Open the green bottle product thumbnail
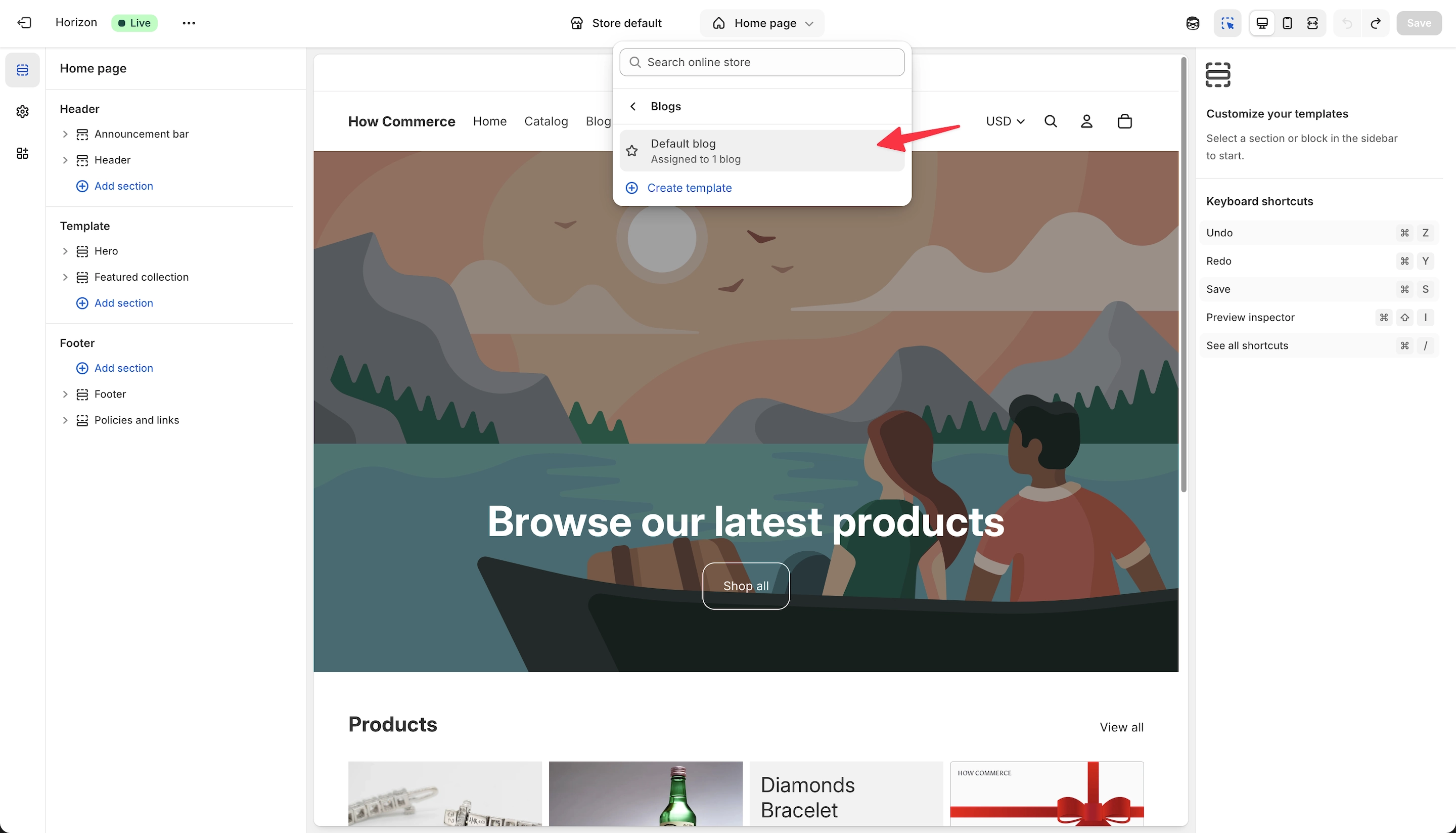Screen dimensions: 1456x833 coord(645,794)
